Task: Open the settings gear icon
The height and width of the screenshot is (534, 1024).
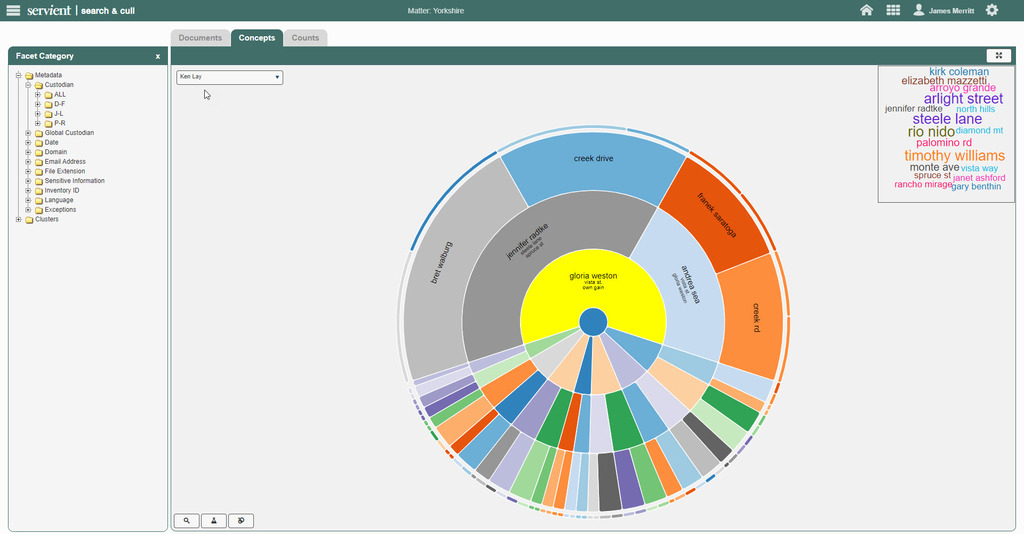Action: [991, 10]
